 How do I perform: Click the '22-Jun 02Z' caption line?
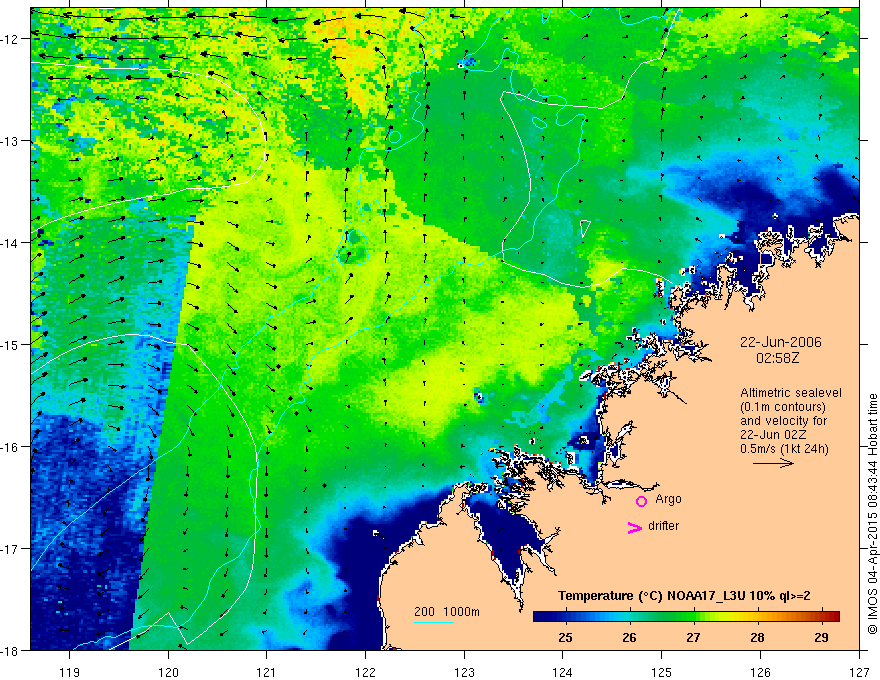click(x=774, y=435)
